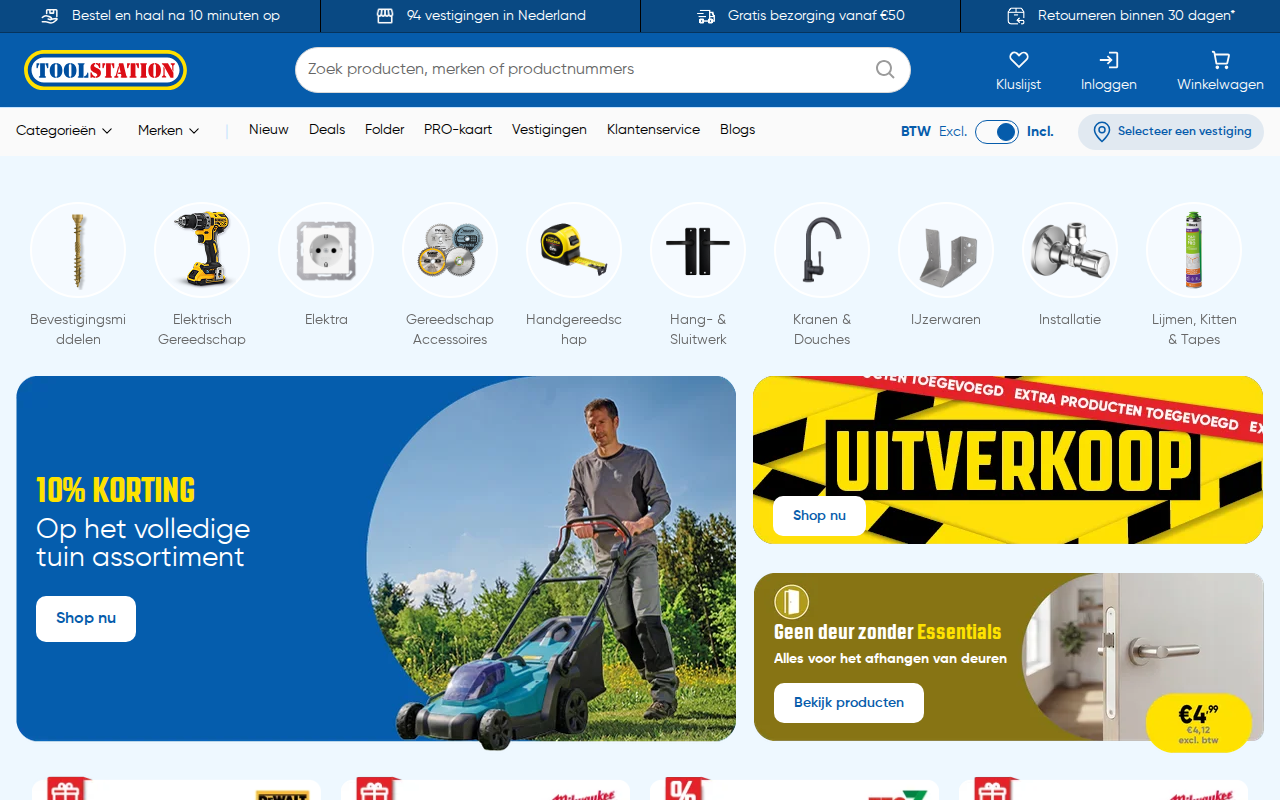Open the Nieuw menu item

tap(269, 130)
